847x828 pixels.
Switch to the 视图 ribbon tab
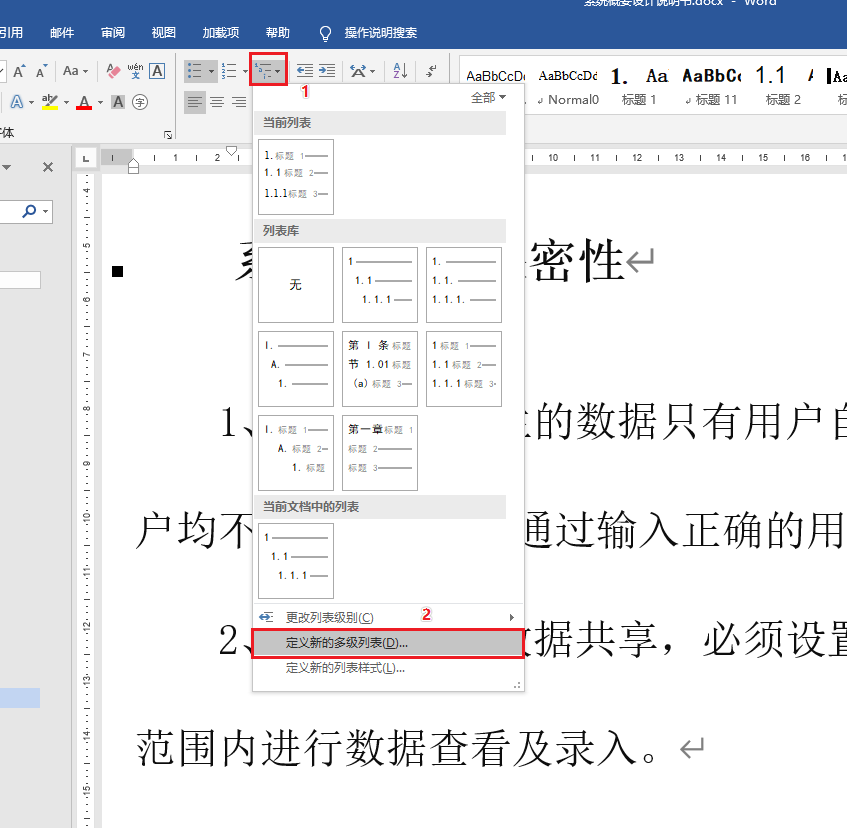pyautogui.click(x=163, y=33)
